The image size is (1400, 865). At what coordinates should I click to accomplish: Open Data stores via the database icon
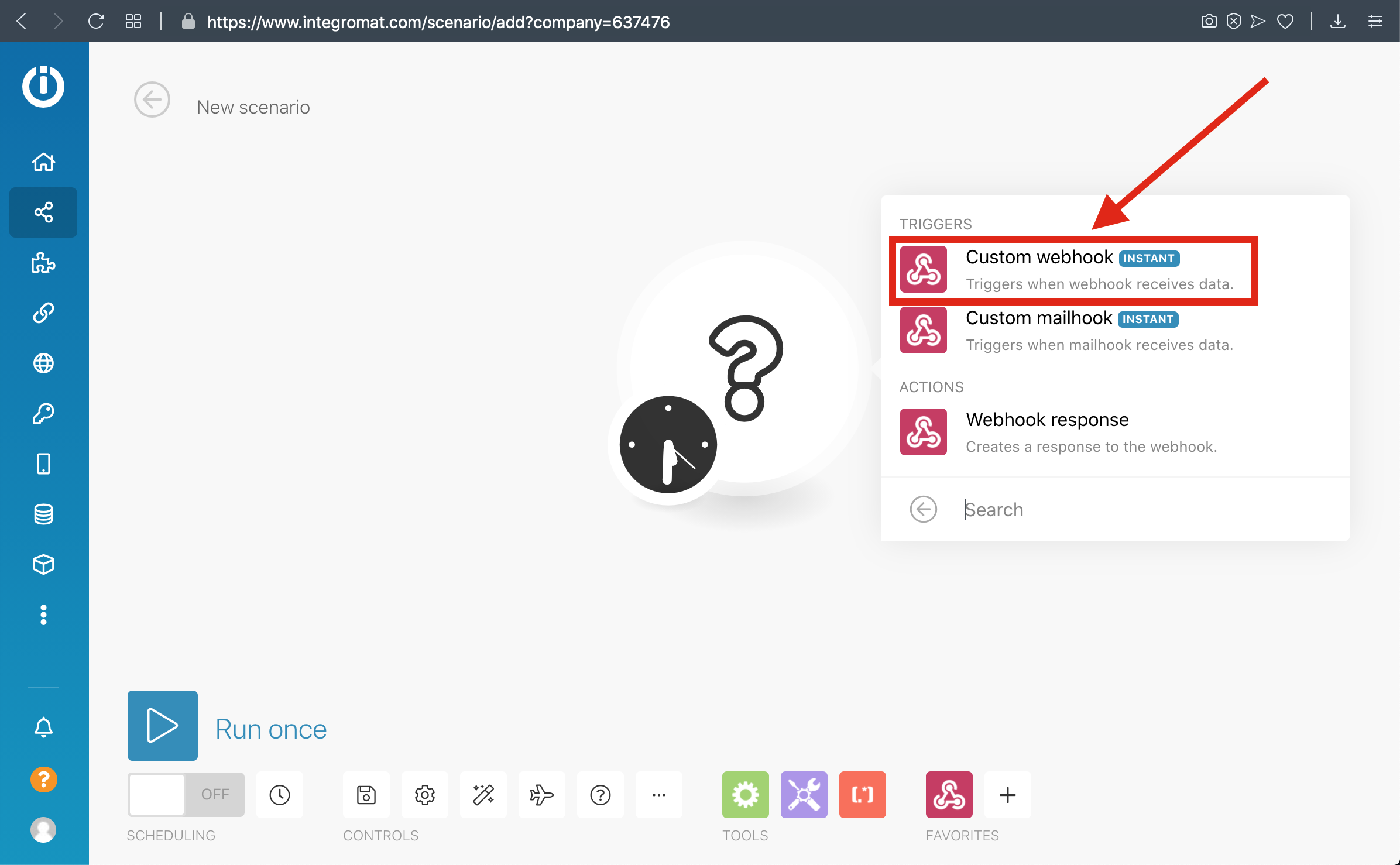coord(43,514)
